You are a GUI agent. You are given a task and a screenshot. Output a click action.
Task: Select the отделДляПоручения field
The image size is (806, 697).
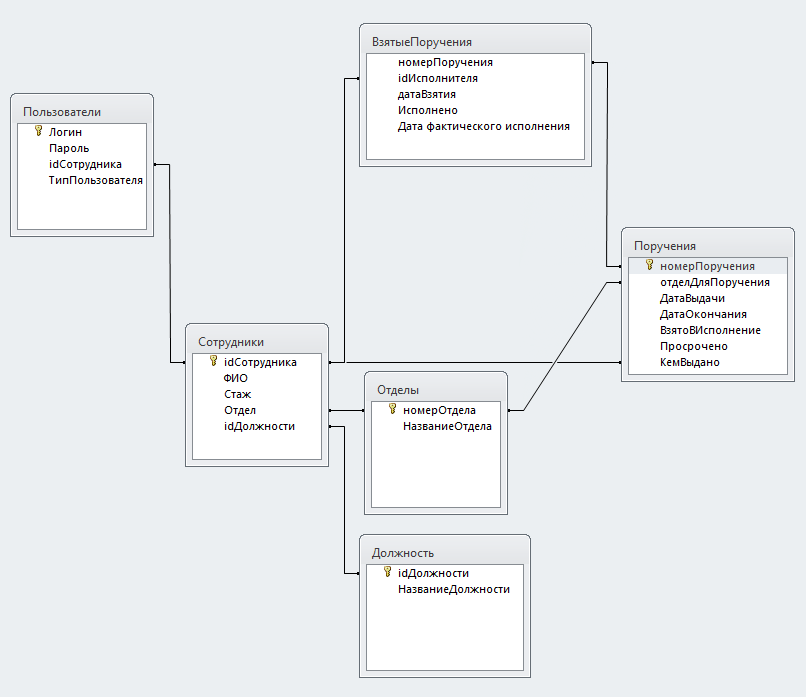coord(715,282)
